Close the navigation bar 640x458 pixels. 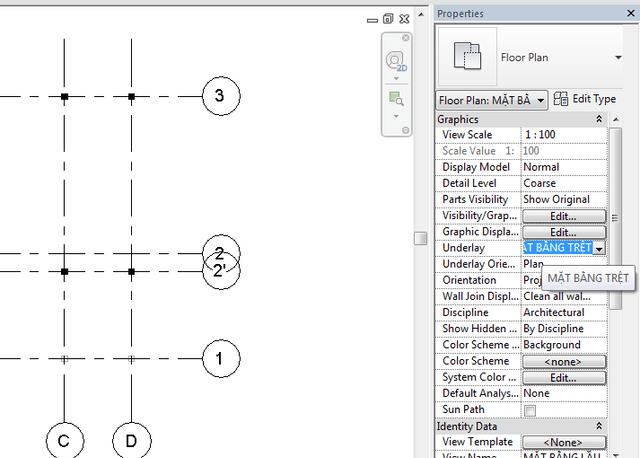(x=405, y=38)
